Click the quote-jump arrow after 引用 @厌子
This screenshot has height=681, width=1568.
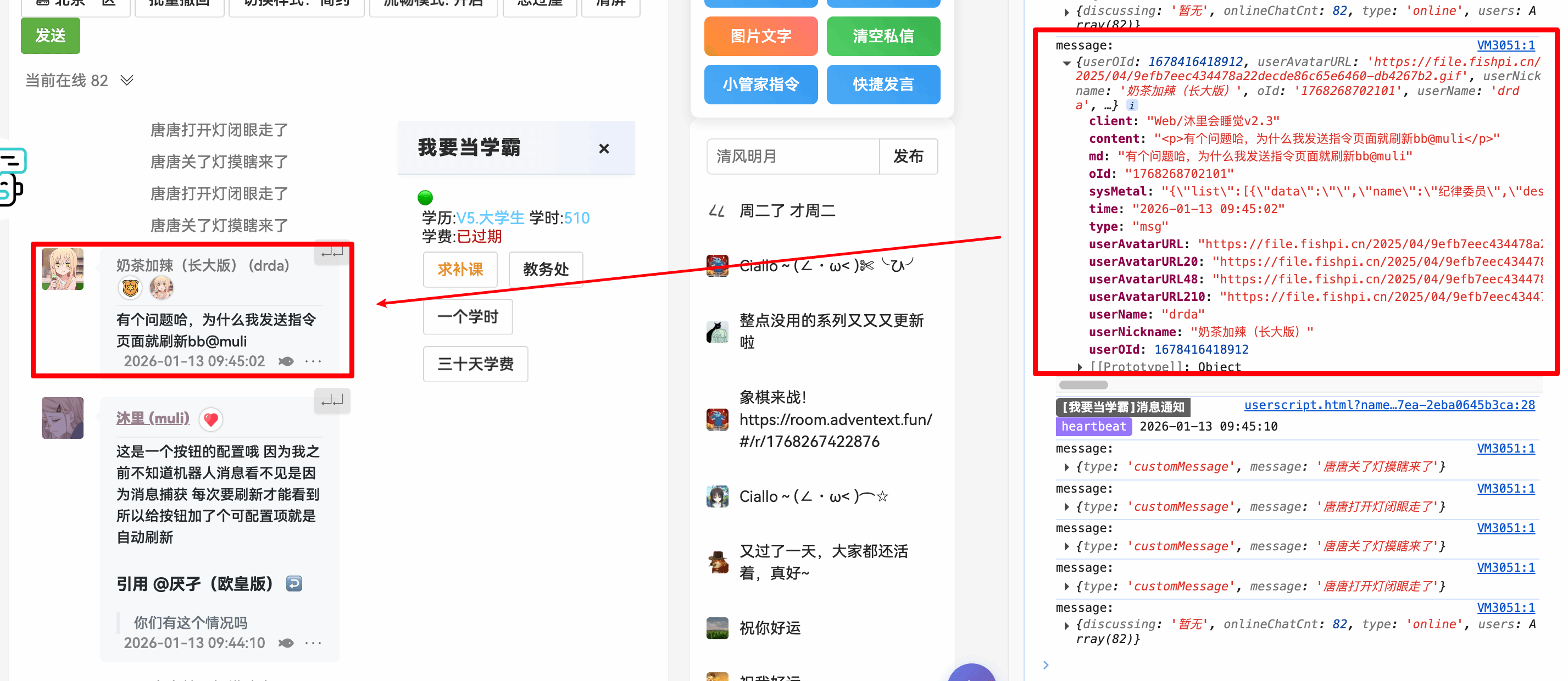coord(294,584)
